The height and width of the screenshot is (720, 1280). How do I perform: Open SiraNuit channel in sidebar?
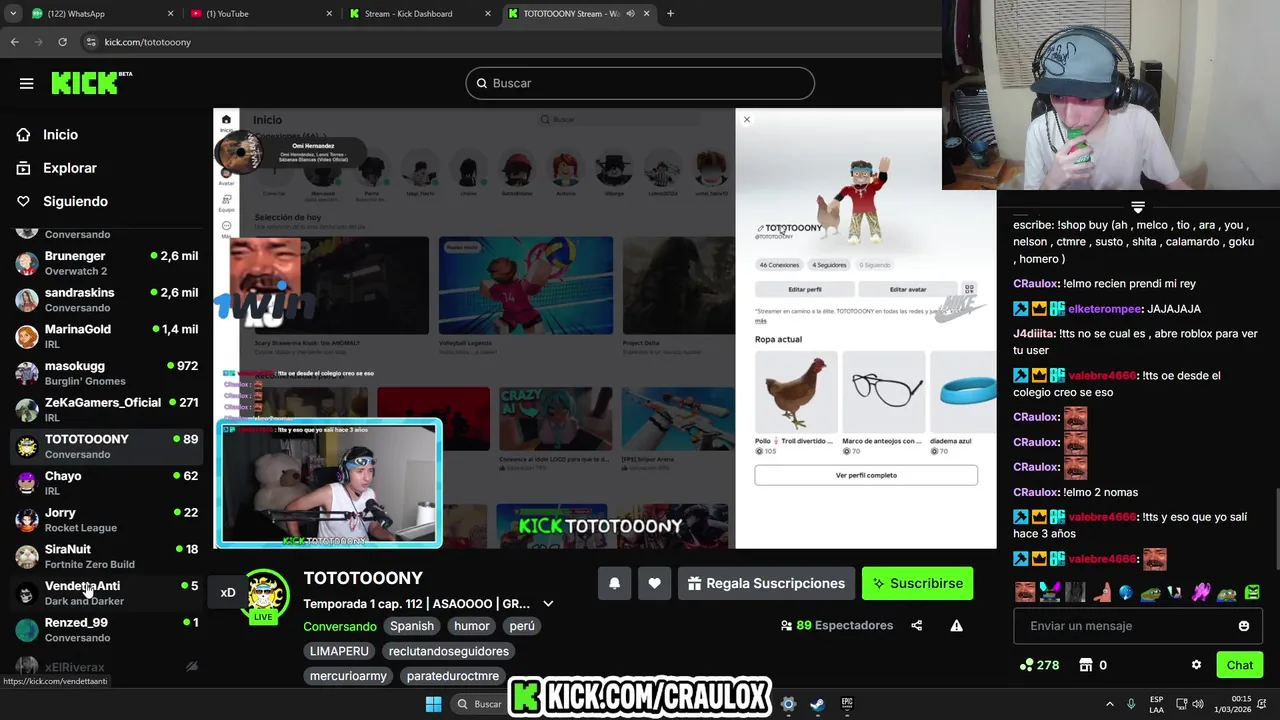pos(106,556)
